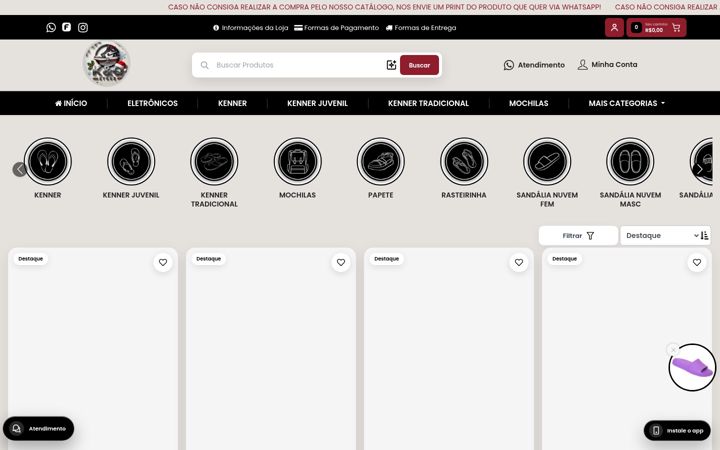Screen dimensions: 720x450
Task: Open Atendimento WhatsApp link in header
Action: [534, 65]
